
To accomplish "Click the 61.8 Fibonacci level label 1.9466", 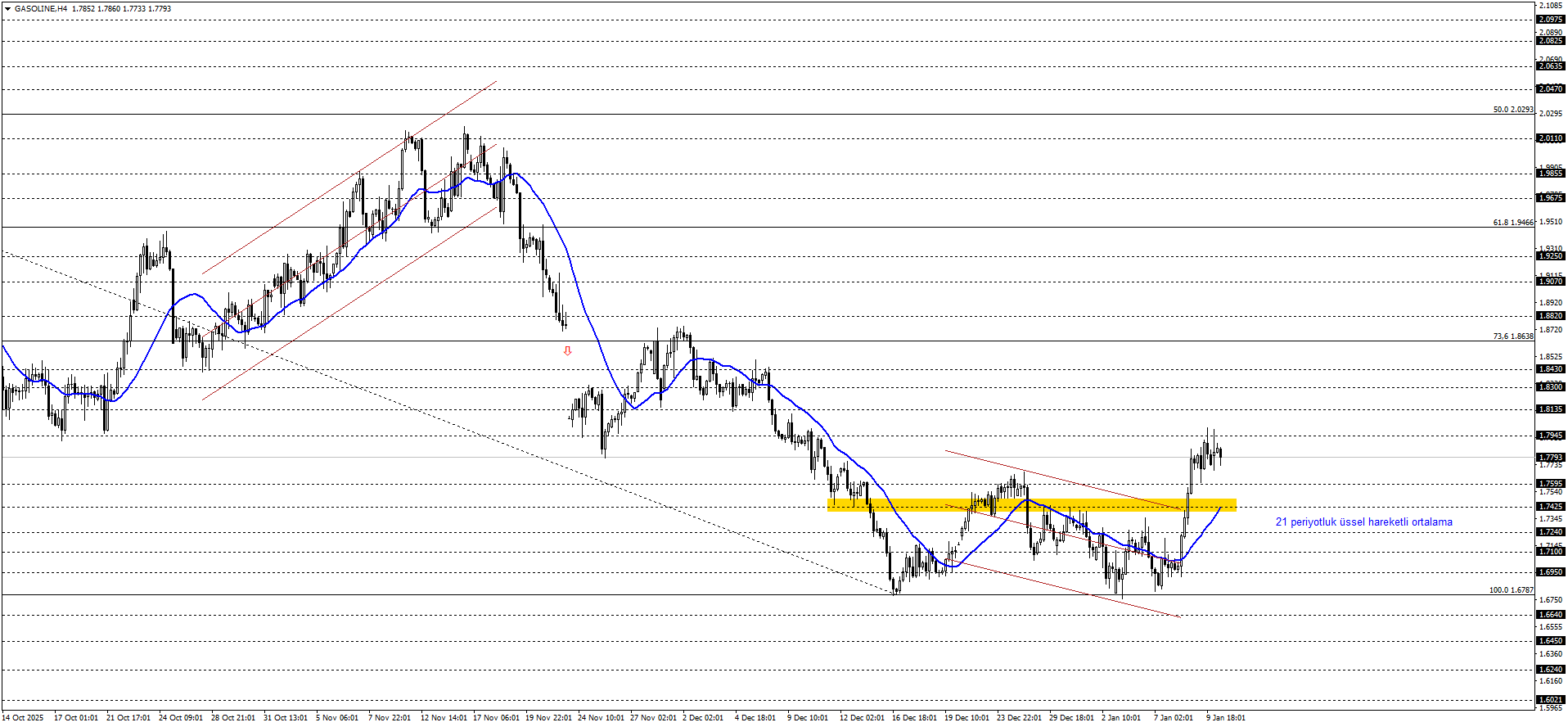I will tap(1512, 223).
